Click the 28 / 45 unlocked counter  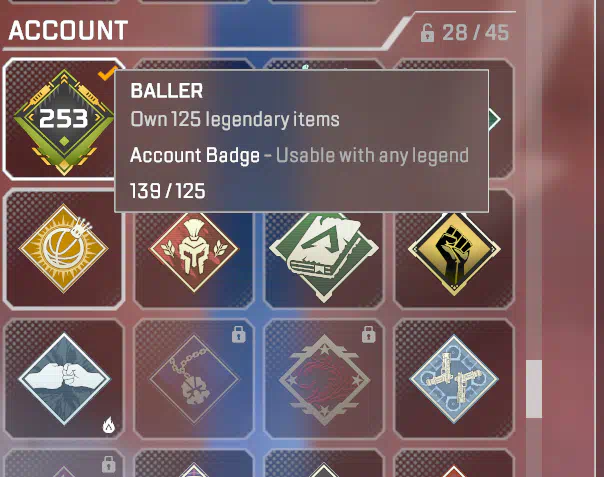[x=475, y=33]
